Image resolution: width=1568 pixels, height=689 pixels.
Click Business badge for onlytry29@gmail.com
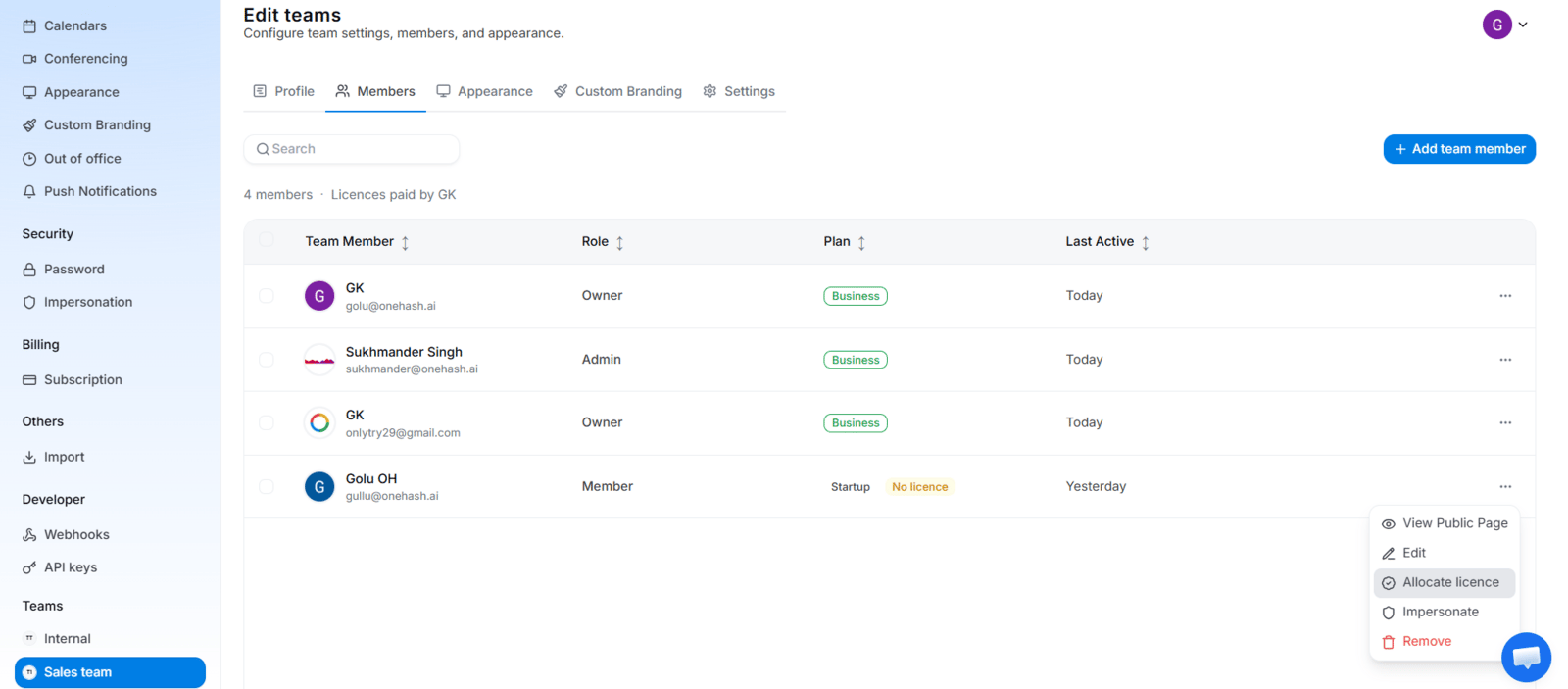856,423
